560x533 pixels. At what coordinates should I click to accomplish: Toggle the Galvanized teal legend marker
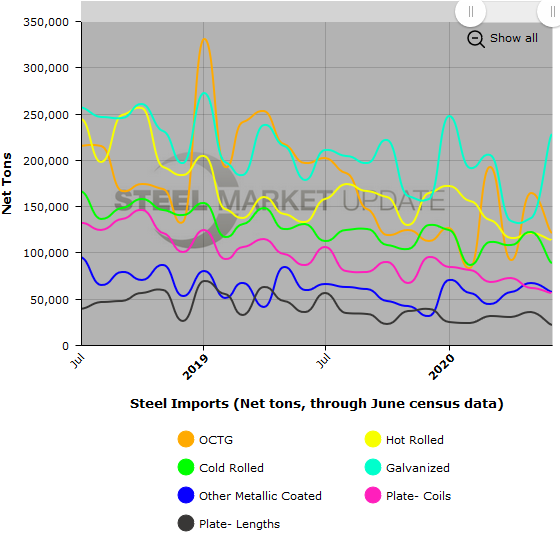pyautogui.click(x=373, y=467)
